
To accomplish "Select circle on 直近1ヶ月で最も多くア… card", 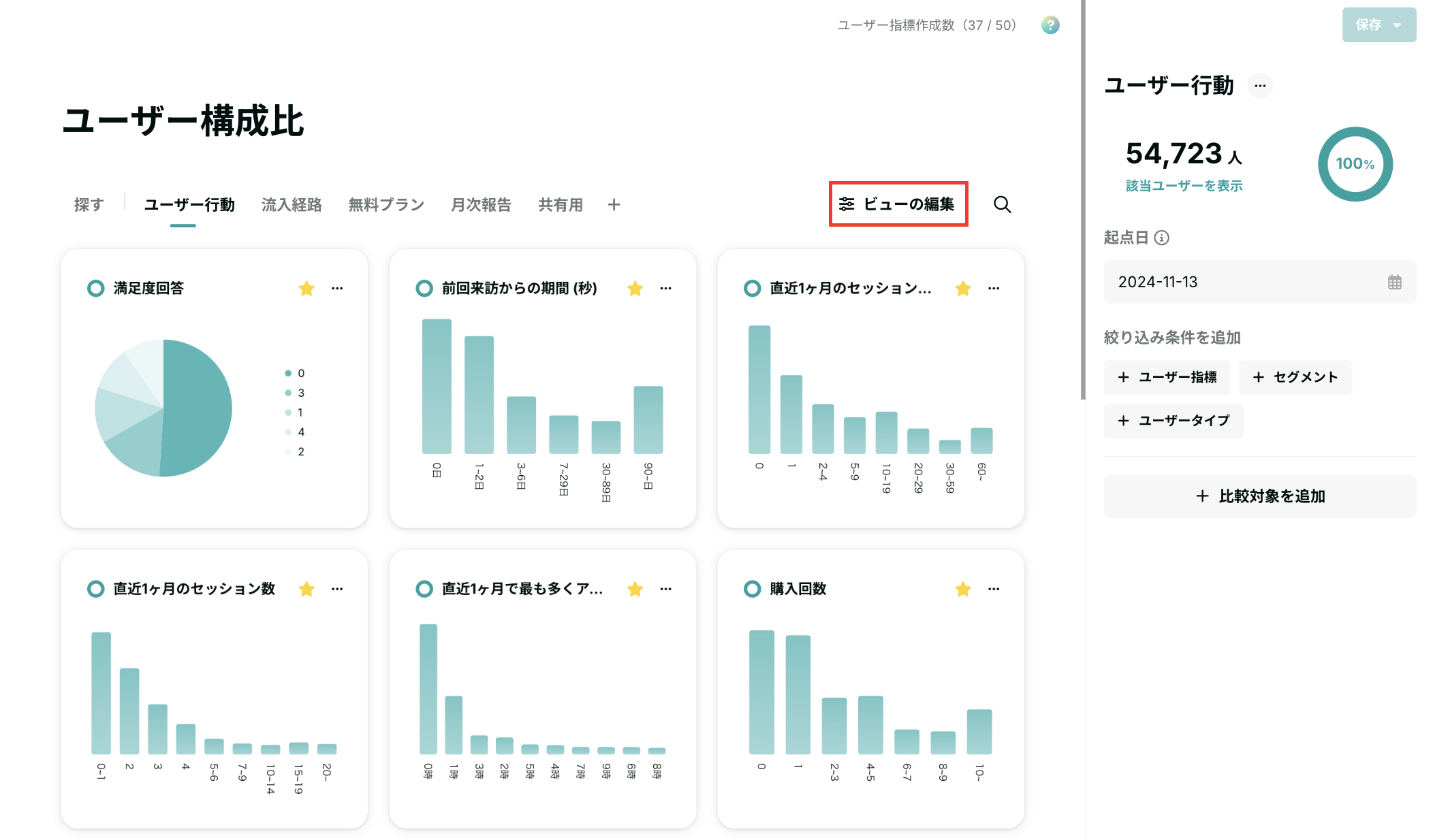I will [x=424, y=589].
